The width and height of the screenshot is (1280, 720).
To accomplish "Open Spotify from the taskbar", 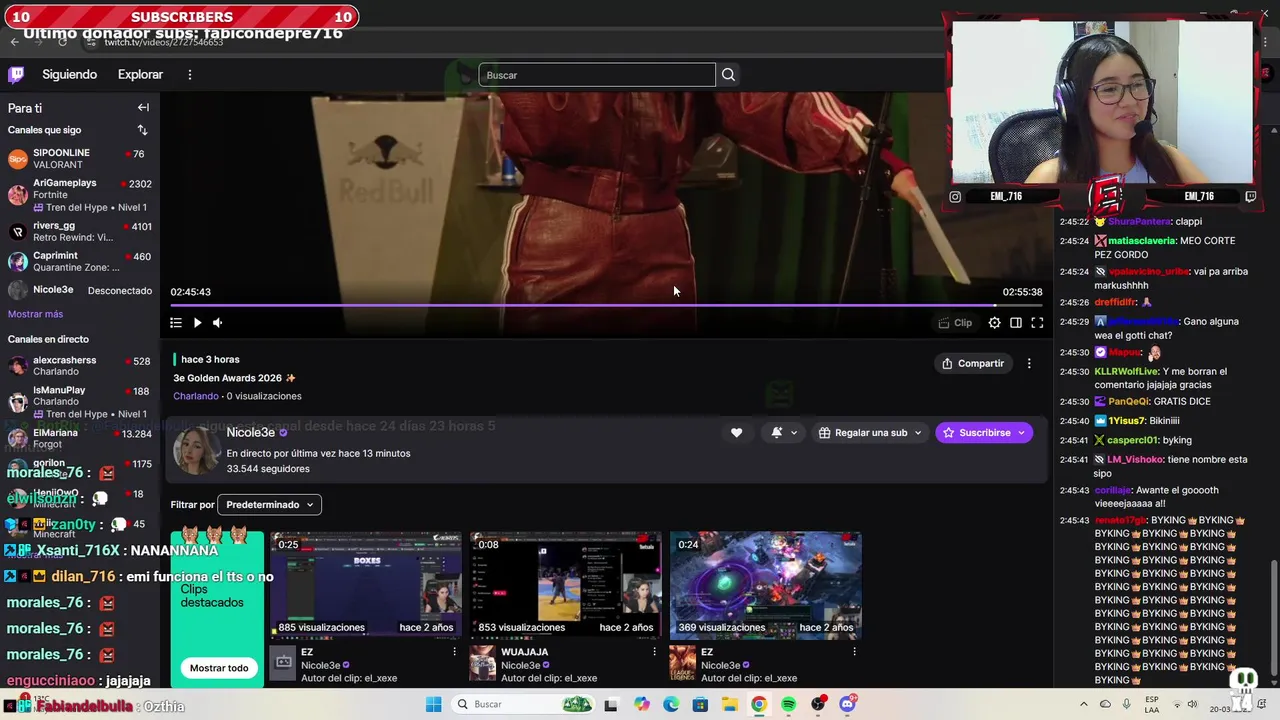I will pos(788,705).
